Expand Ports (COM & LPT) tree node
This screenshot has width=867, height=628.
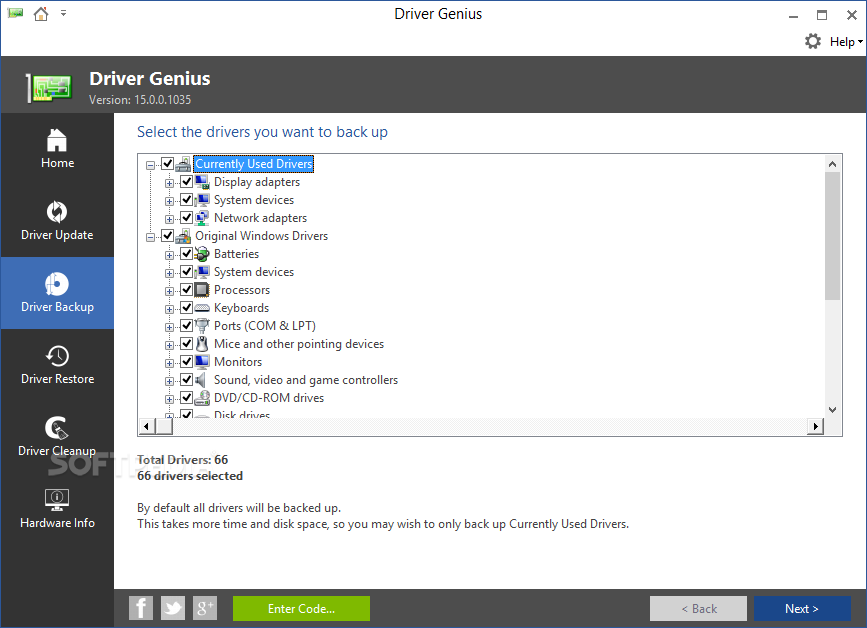click(169, 327)
